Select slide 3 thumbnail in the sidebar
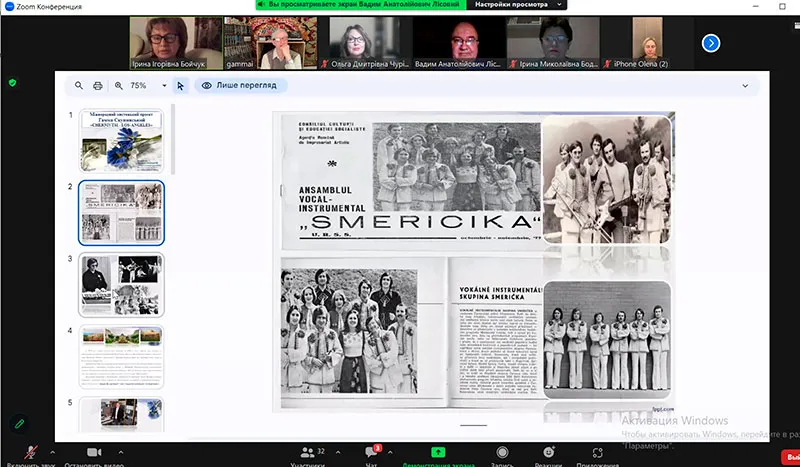This screenshot has width=800, height=467. point(121,285)
